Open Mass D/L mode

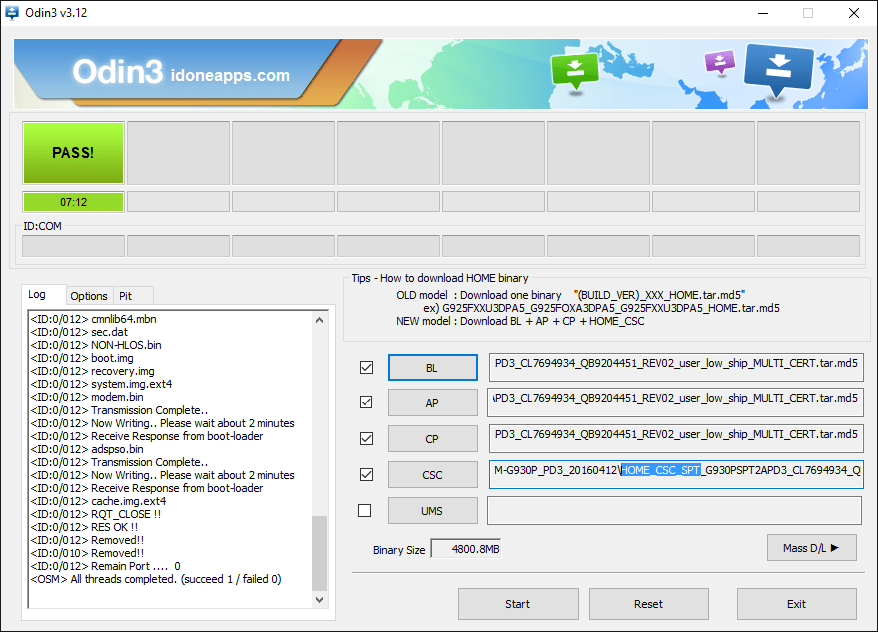[811, 547]
